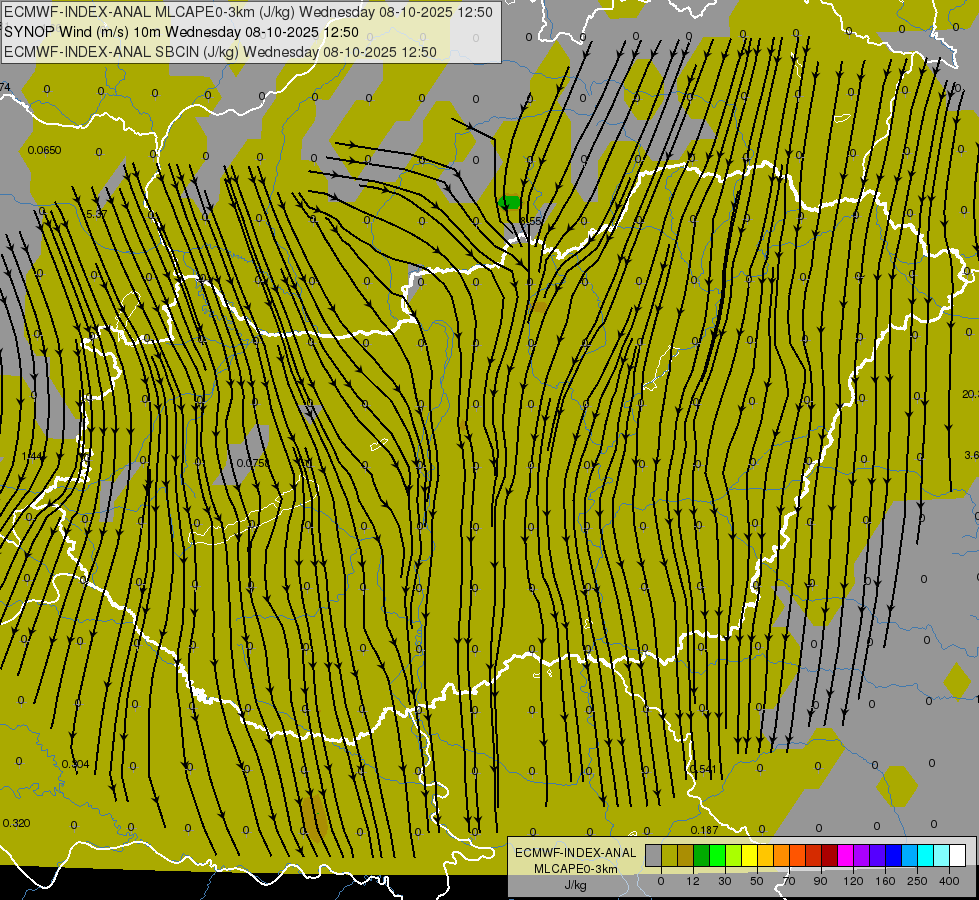Click the legend tick label 160
The image size is (979, 900).
(885, 881)
